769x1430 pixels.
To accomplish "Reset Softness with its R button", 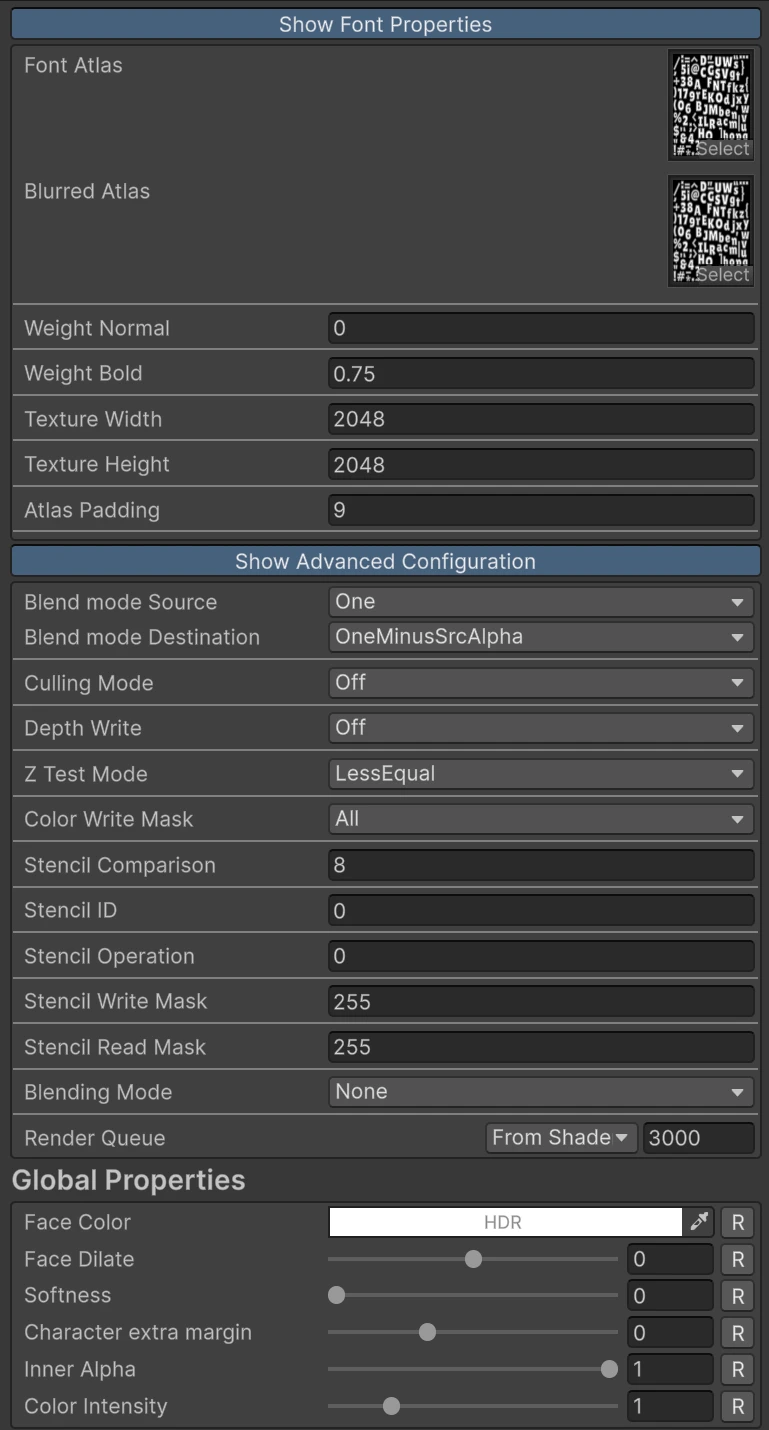I will (x=738, y=1296).
